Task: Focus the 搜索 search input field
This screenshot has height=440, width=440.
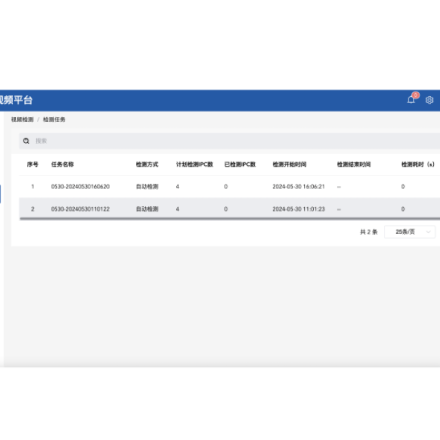Action: pos(233,141)
